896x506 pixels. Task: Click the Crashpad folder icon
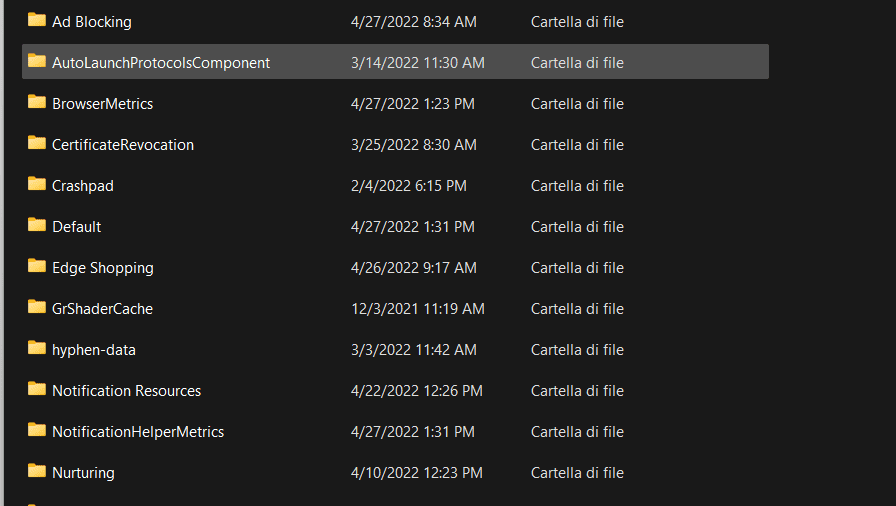click(x=37, y=184)
